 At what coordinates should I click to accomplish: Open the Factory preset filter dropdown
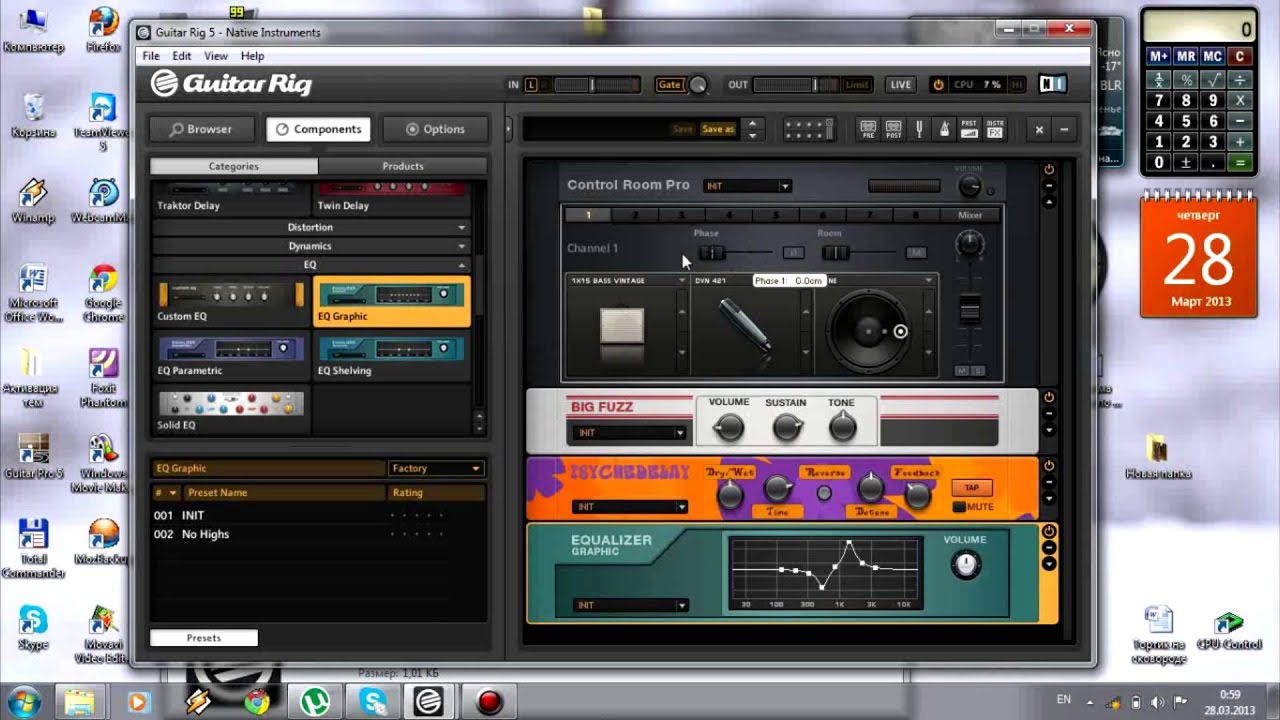coord(436,468)
